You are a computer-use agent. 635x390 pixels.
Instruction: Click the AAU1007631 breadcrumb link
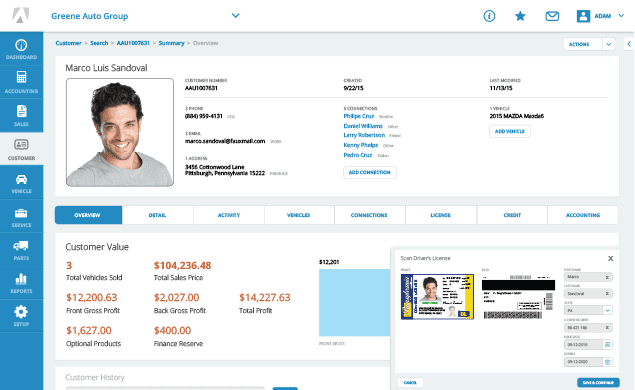(x=133, y=43)
